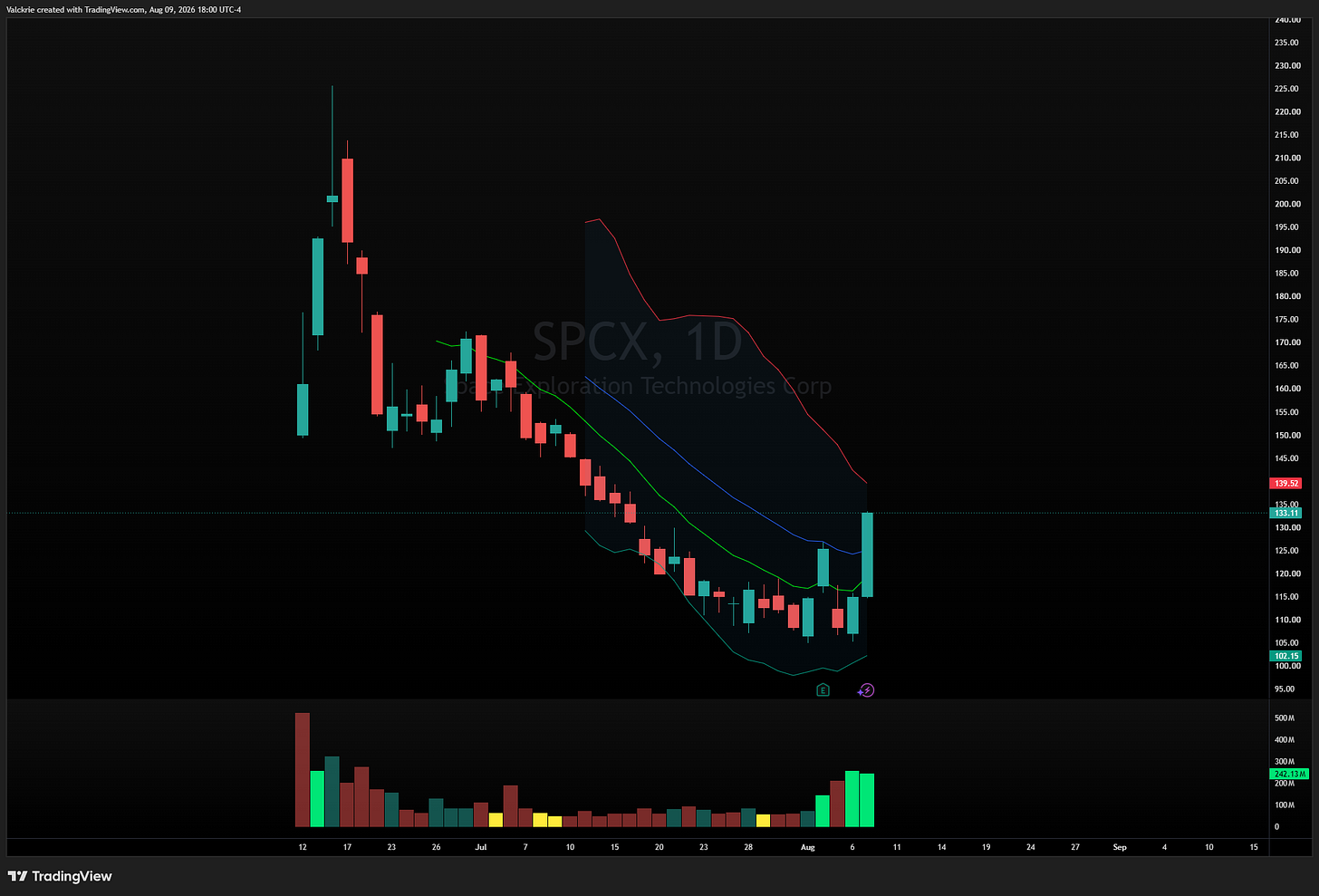Click the '17' date label on the time axis
The width and height of the screenshot is (1319, 896).
347,848
